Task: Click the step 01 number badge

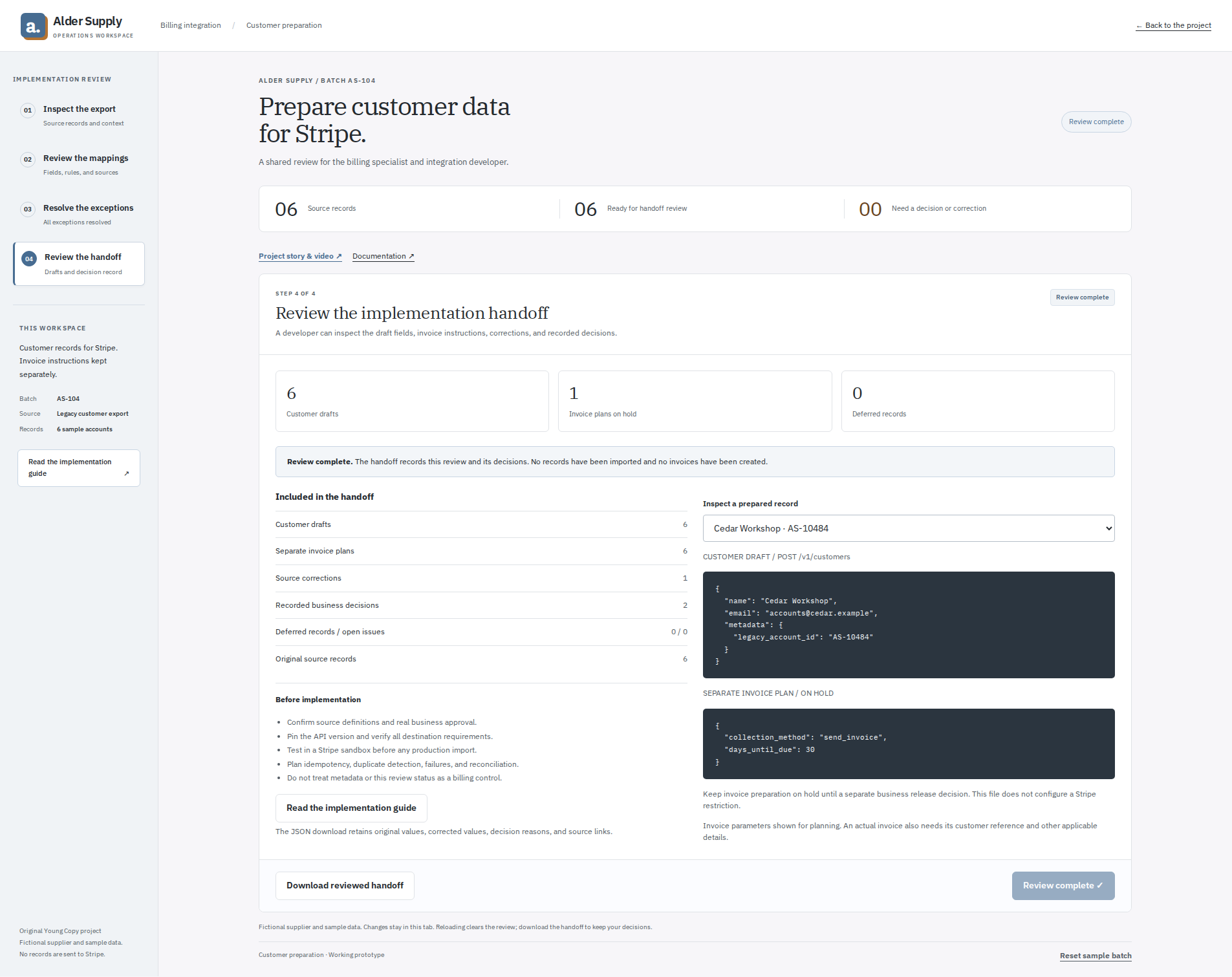Action: (x=28, y=110)
